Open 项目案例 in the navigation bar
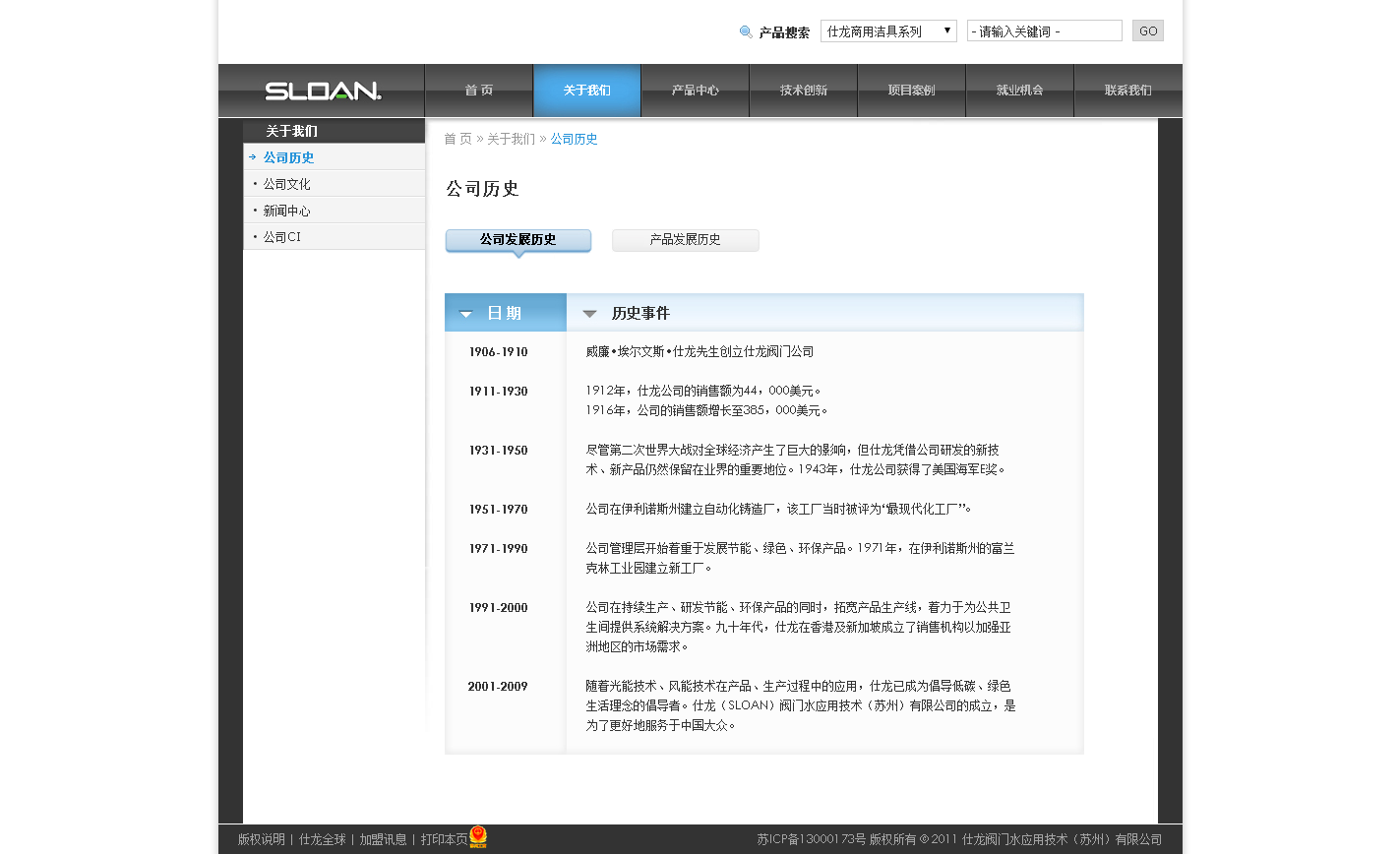This screenshot has height=854, width=1400. click(911, 91)
